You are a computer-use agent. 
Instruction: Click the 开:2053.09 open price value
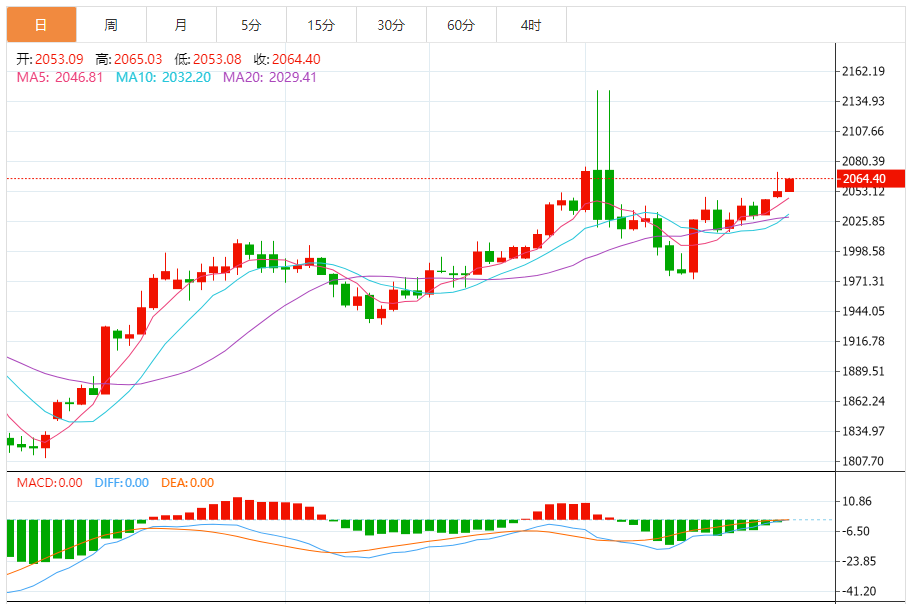coord(50,59)
